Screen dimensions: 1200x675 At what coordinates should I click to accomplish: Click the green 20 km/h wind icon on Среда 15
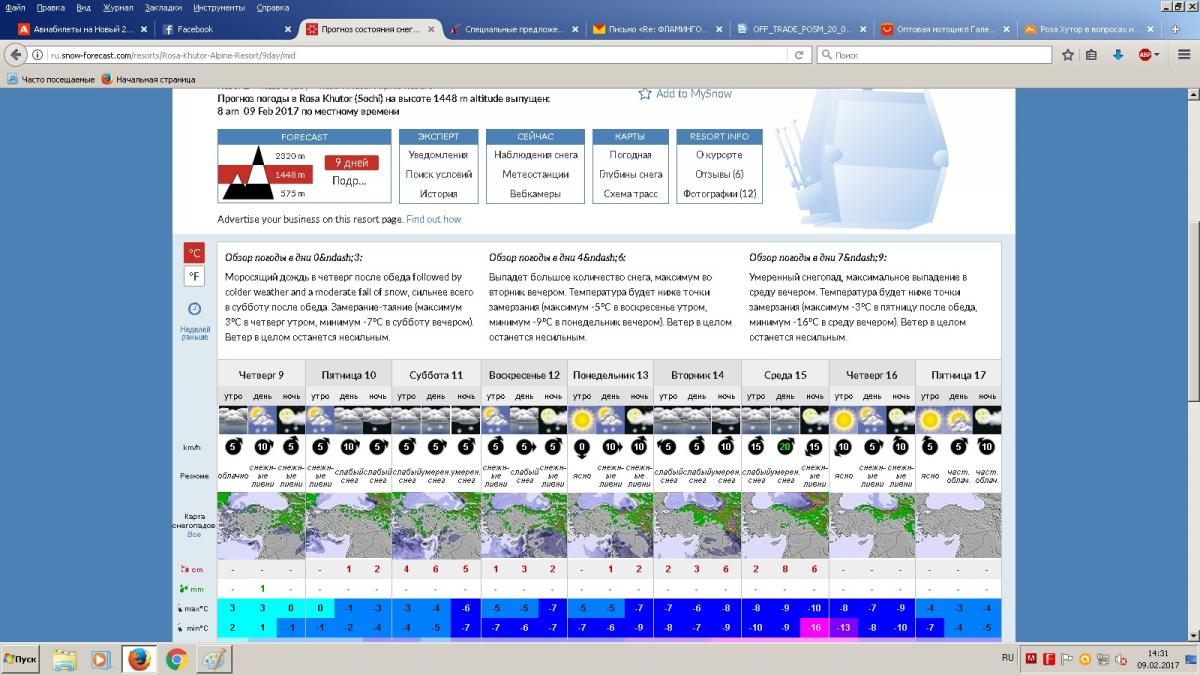pyautogui.click(x=785, y=447)
